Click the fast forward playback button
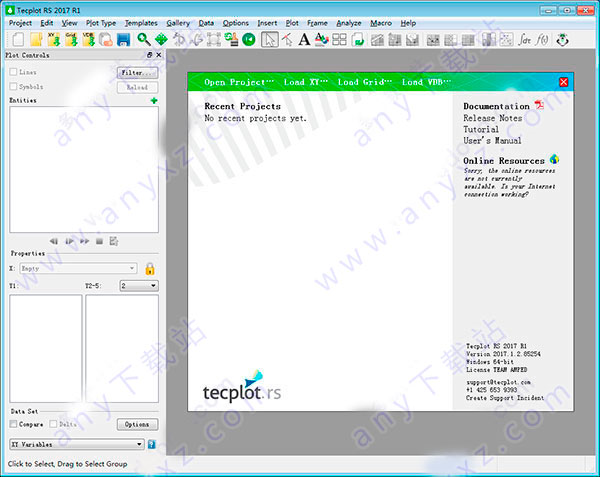Viewport: 600px width, 477px height. tap(85, 241)
